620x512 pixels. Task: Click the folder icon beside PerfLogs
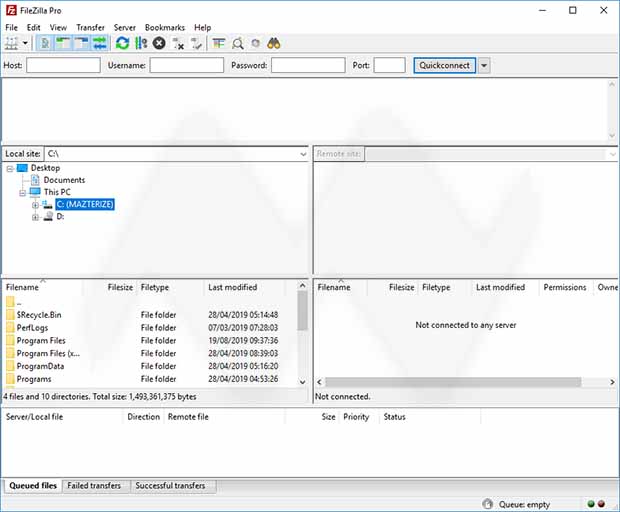(x=10, y=327)
